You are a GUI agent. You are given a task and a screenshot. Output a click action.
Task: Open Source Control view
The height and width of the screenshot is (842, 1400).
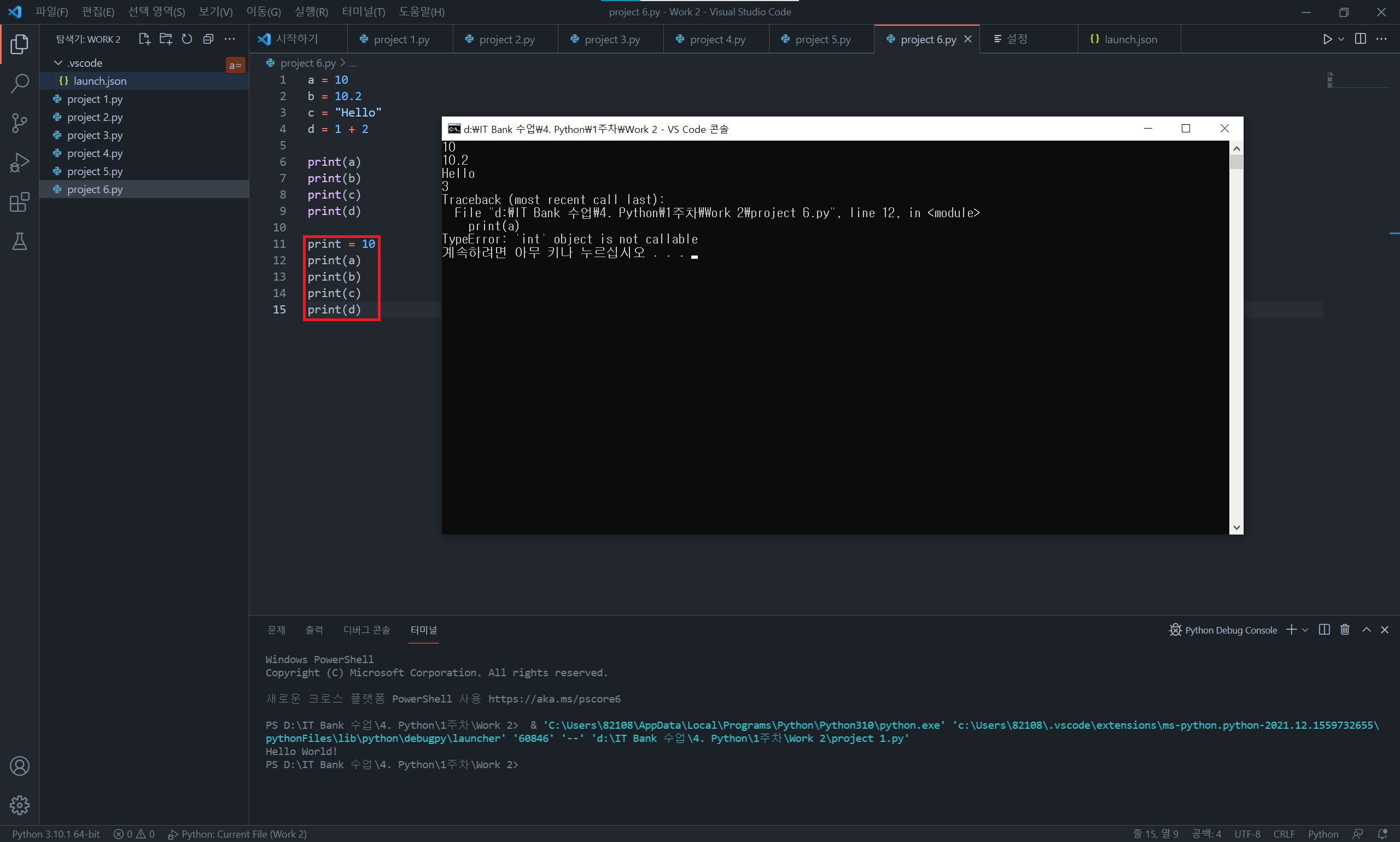tap(20, 123)
